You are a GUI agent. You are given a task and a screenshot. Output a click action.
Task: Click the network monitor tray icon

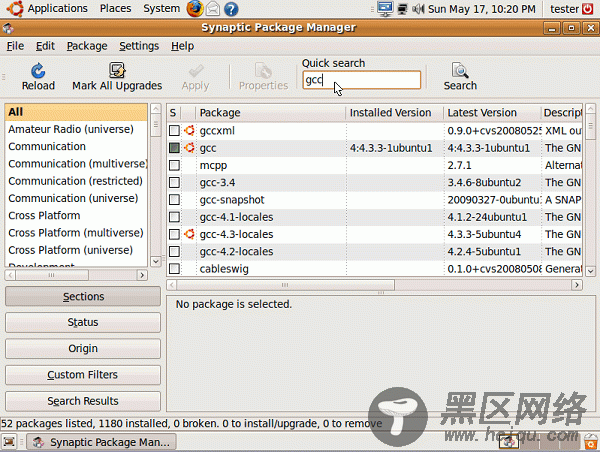[x=402, y=9]
